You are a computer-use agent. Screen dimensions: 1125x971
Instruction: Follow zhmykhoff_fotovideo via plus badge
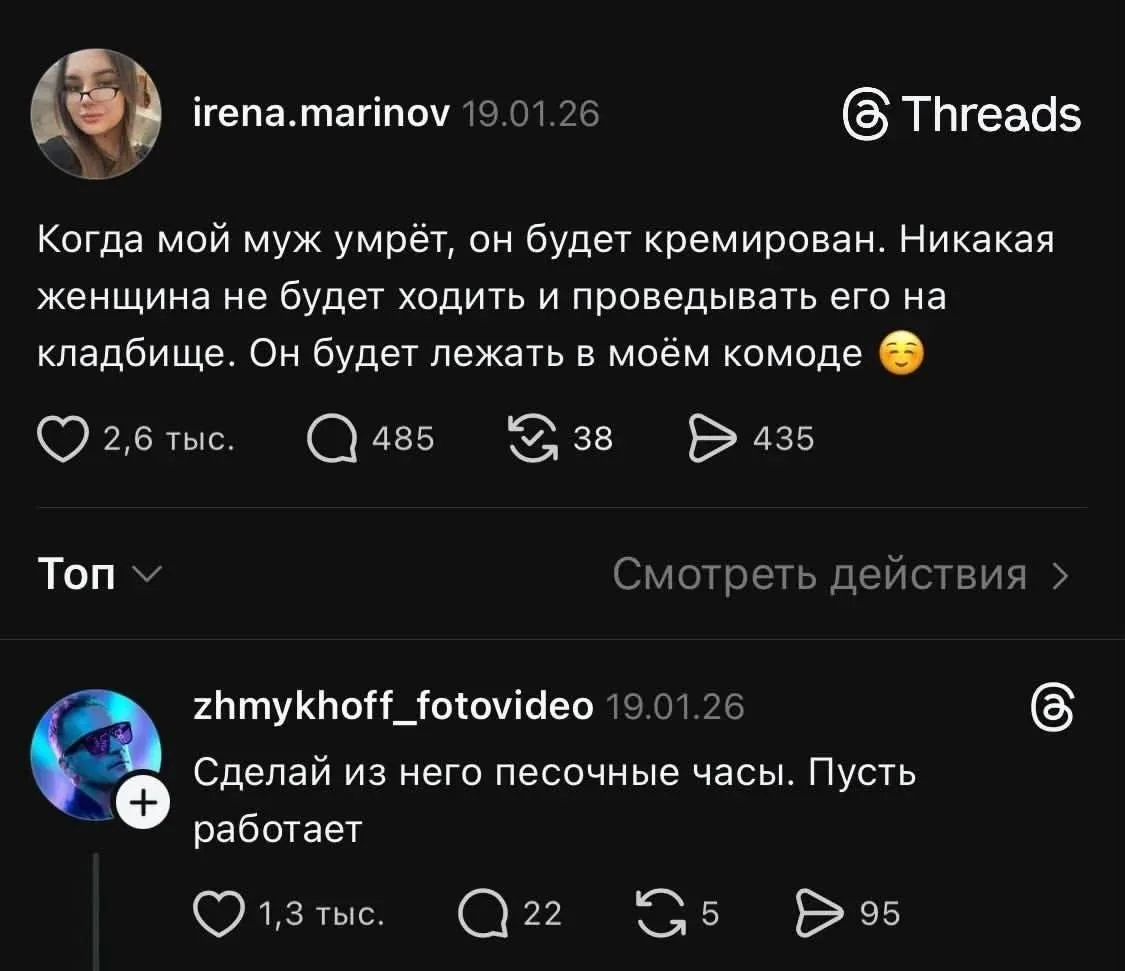pos(143,802)
